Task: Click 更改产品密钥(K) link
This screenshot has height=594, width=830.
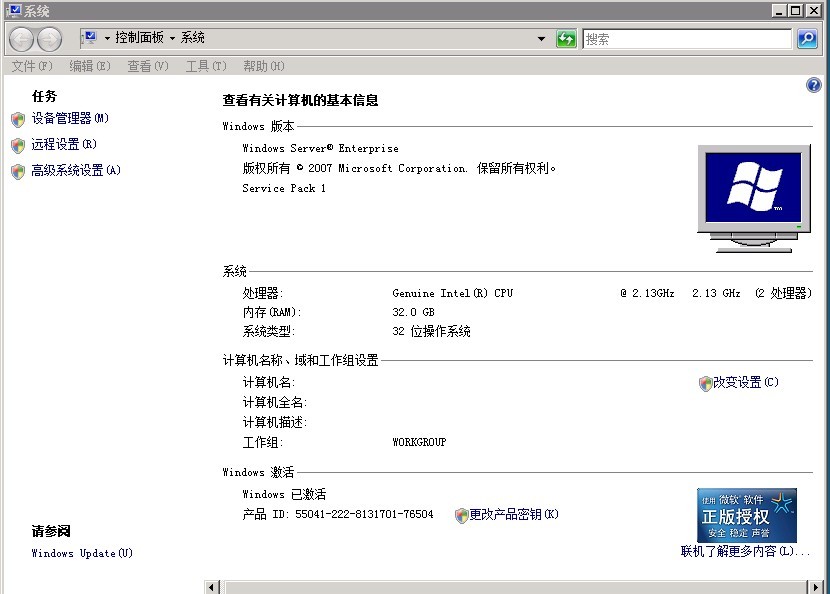Action: [514, 514]
